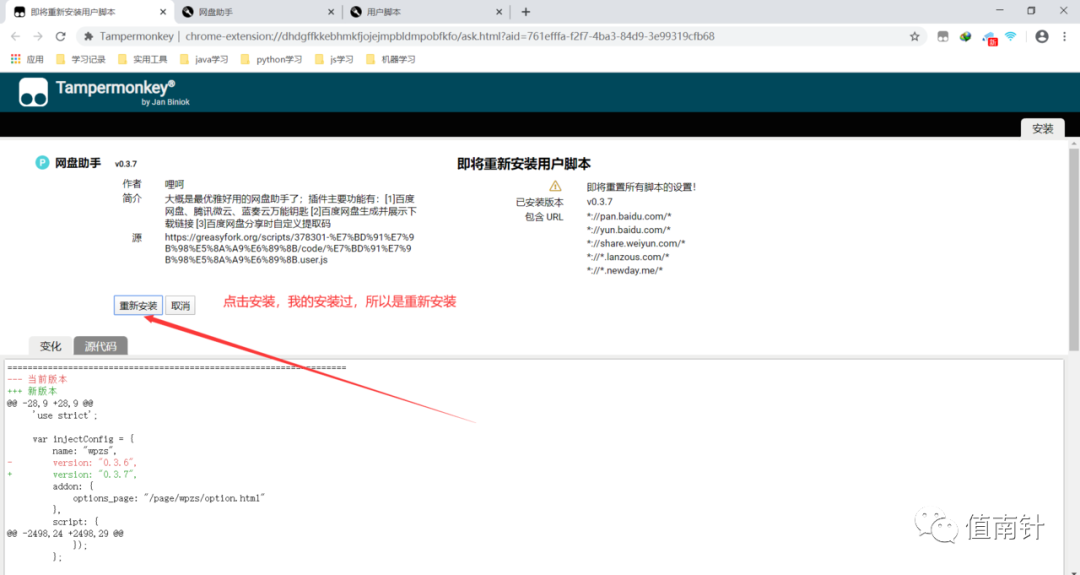Click the author name 哩呵
The width and height of the screenshot is (1080, 575).
174,184
